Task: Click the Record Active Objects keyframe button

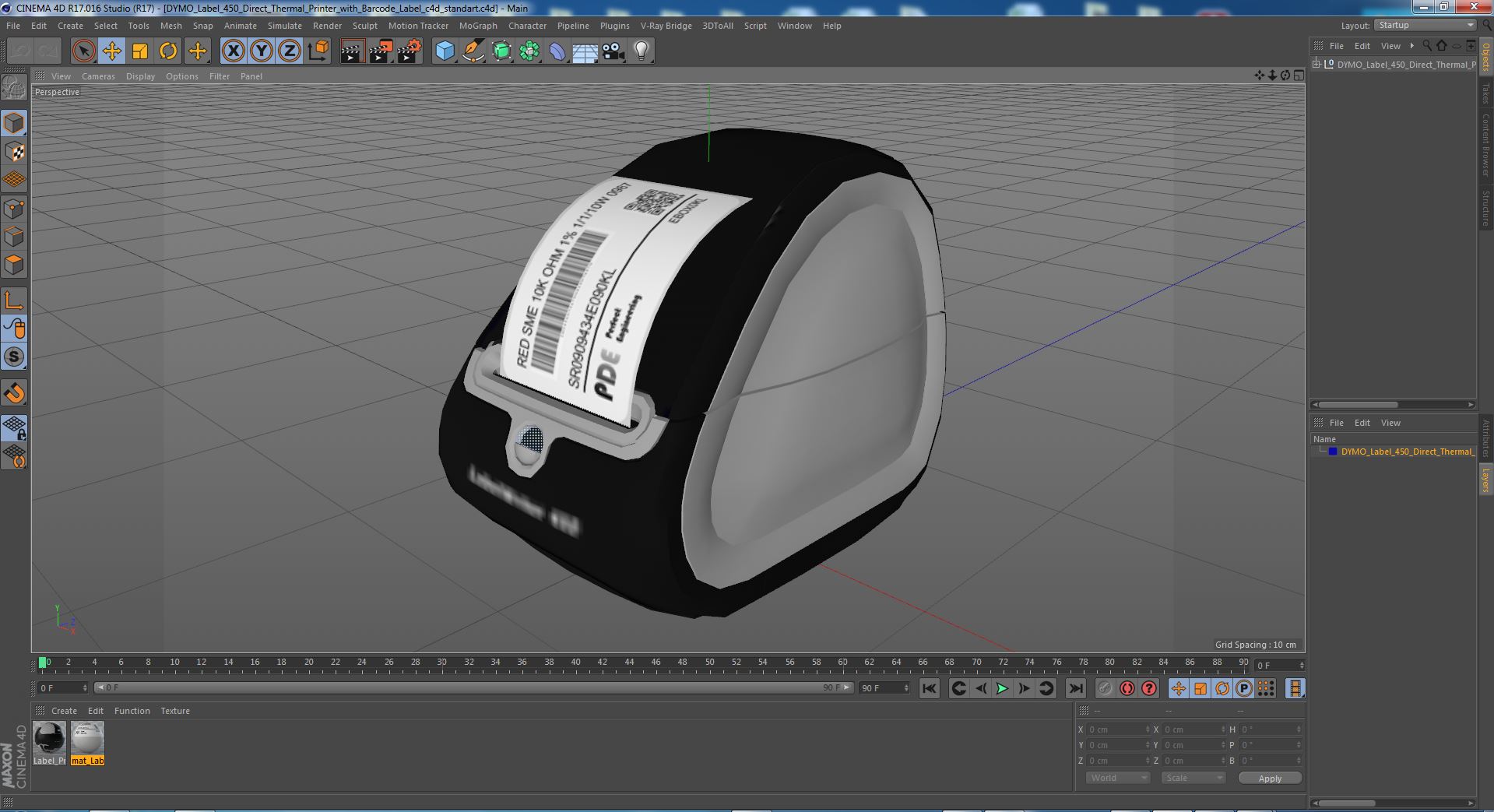Action: [1105, 688]
